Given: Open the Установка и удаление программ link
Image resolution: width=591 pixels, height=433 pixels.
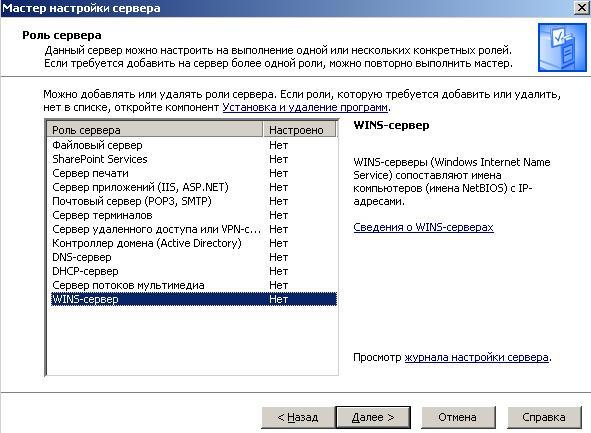Looking at the screenshot, I should (305, 107).
